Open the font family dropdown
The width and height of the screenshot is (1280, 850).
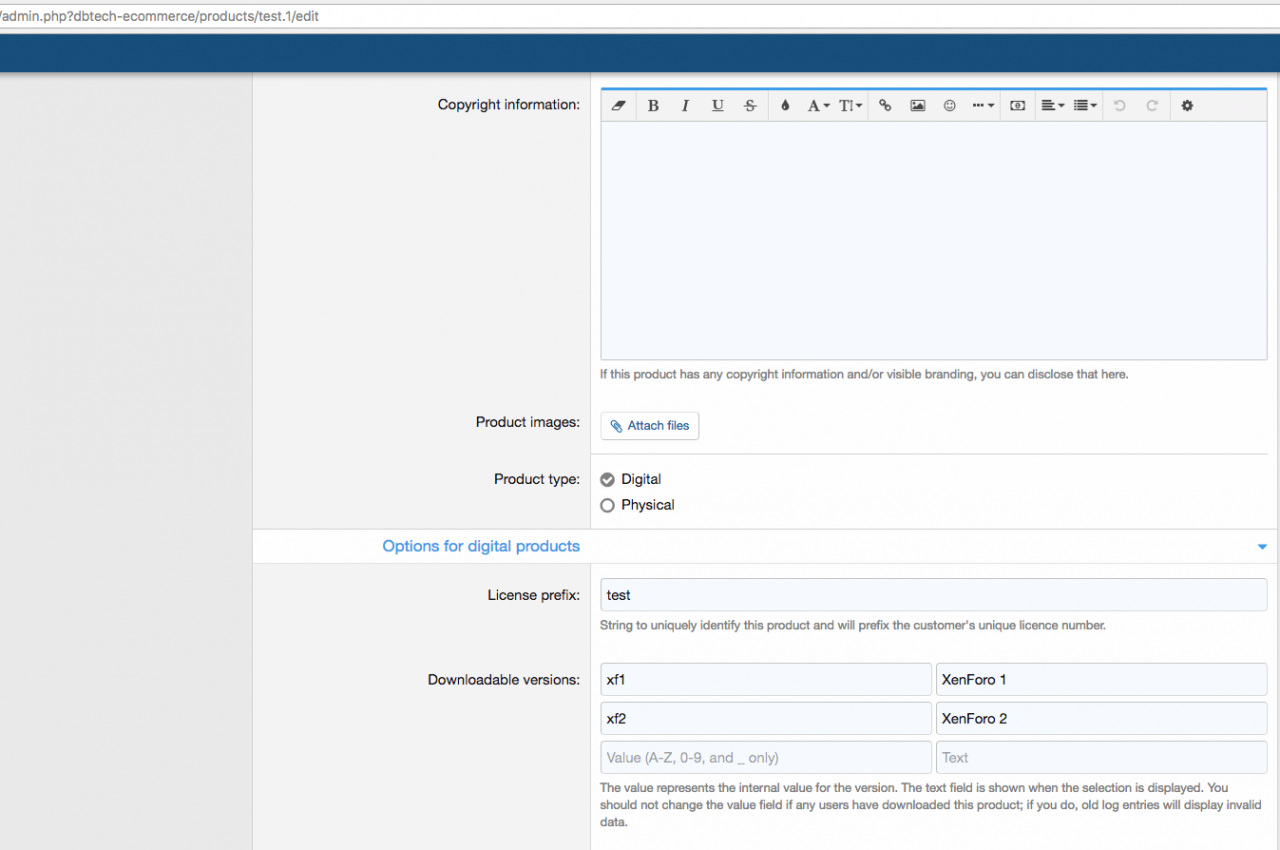(x=818, y=106)
